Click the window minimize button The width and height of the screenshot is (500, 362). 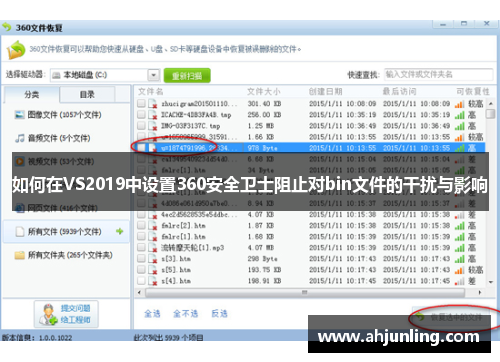[x=443, y=24]
